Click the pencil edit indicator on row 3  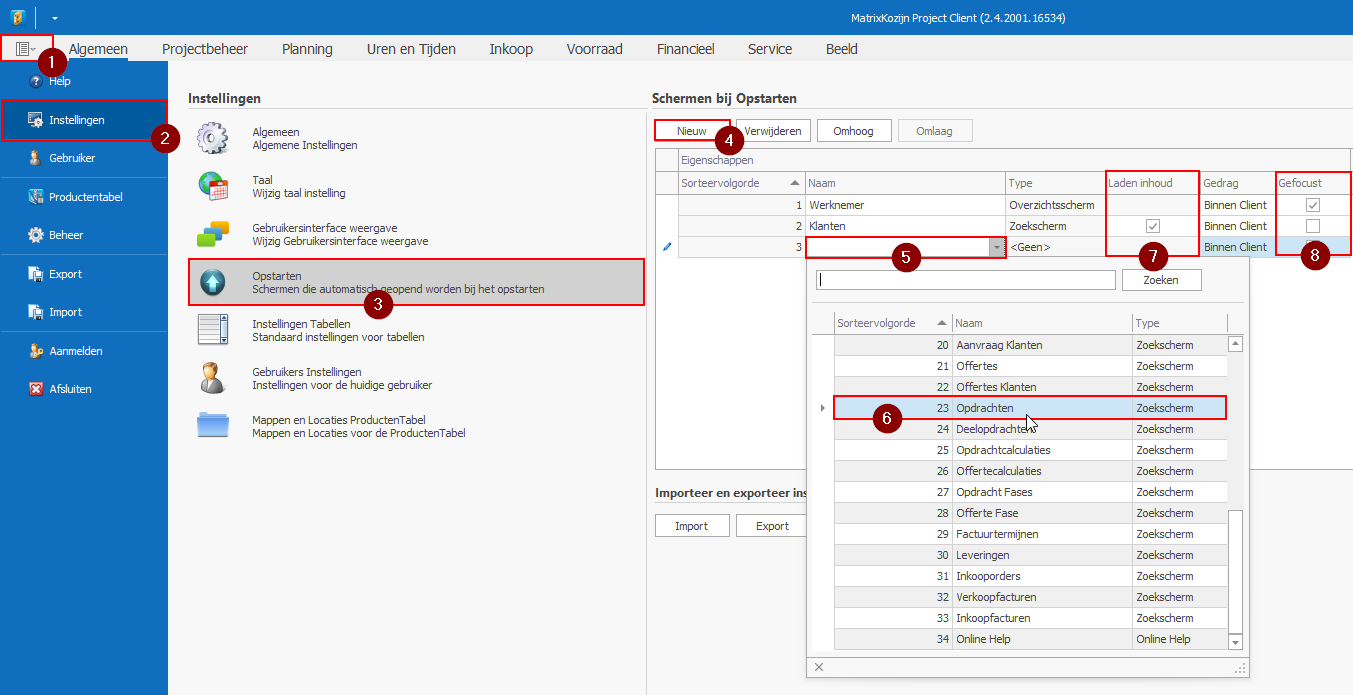pos(667,247)
